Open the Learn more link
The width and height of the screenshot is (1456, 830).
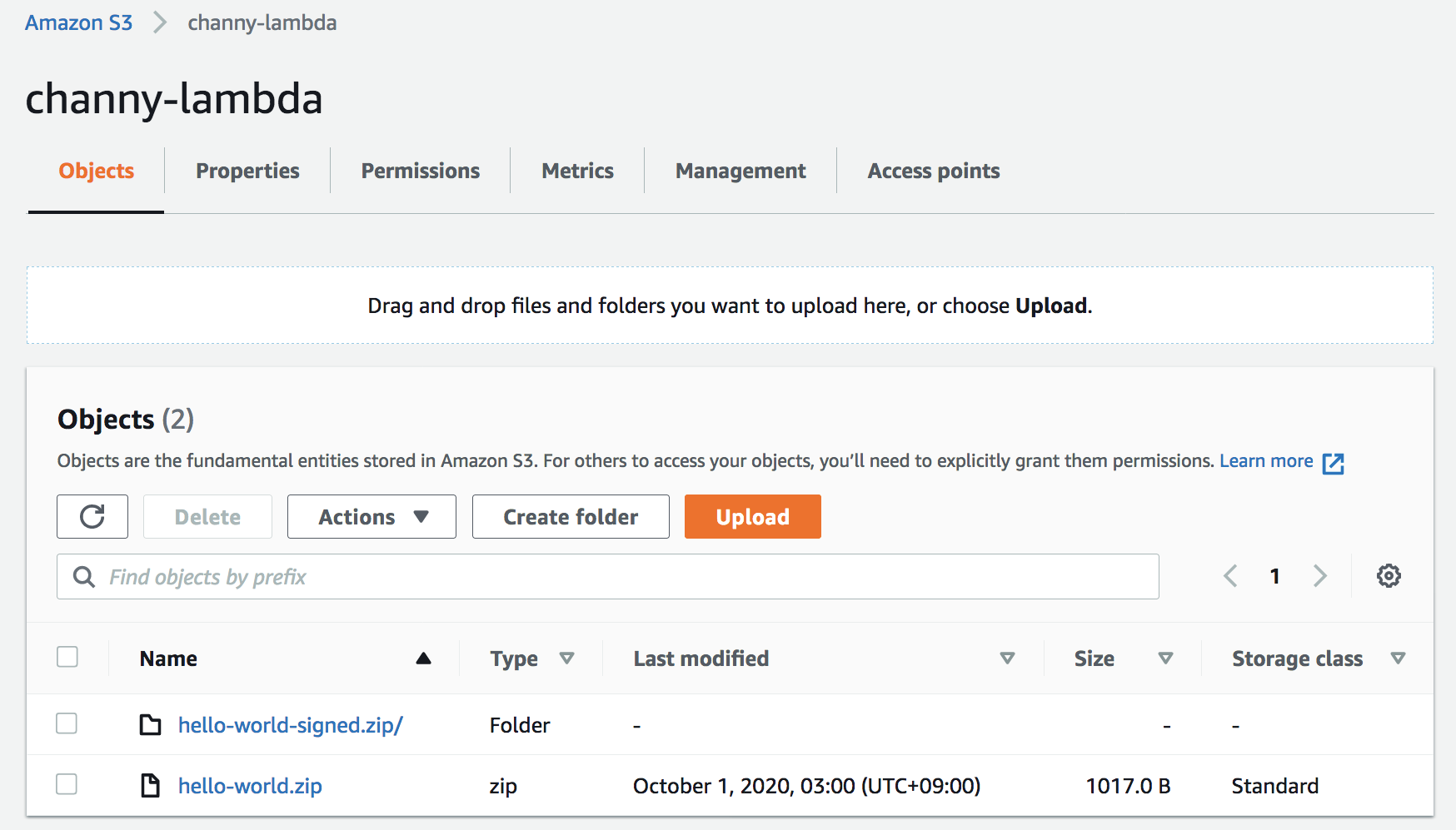[1266, 461]
